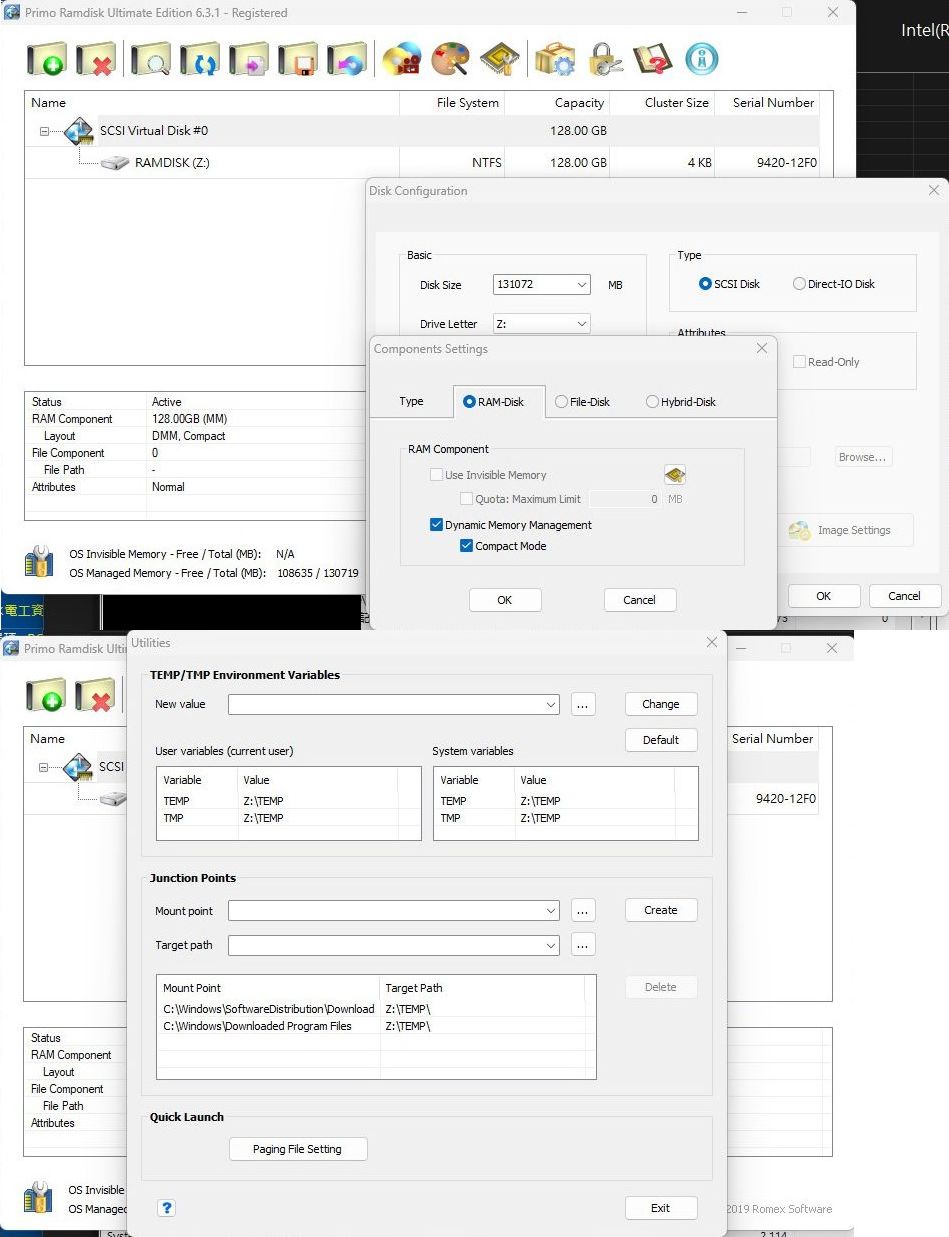Click the blue question mark help icon in Utilities
This screenshot has width=949, height=1237.
point(167,1208)
